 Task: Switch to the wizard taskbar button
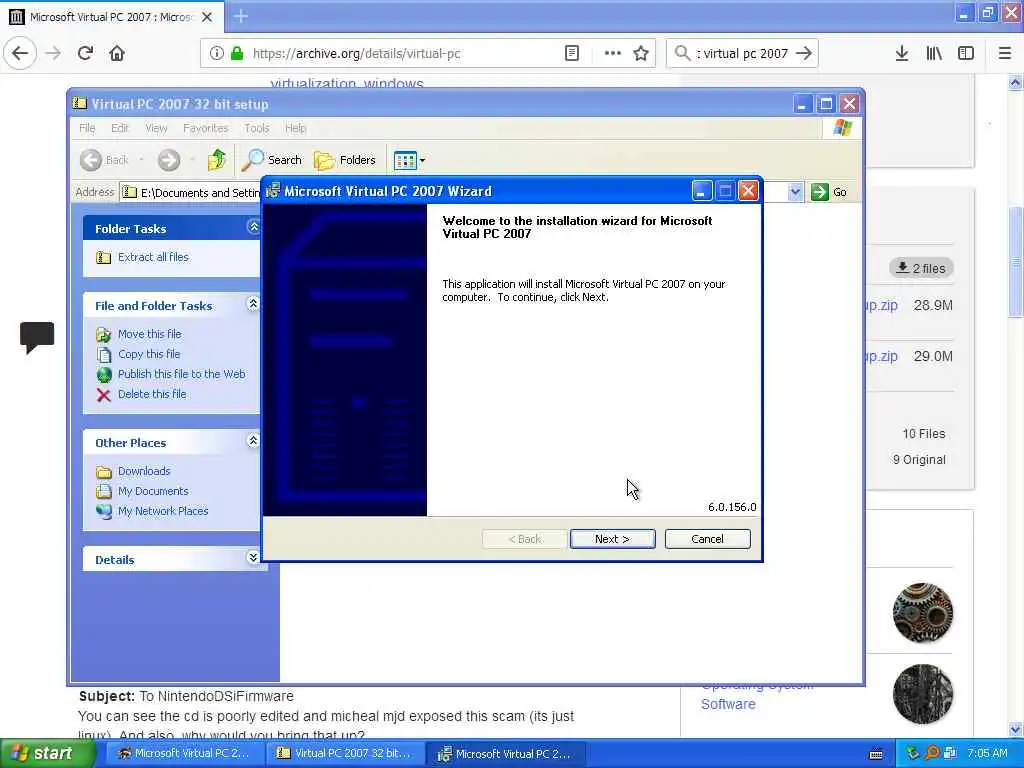pos(505,754)
